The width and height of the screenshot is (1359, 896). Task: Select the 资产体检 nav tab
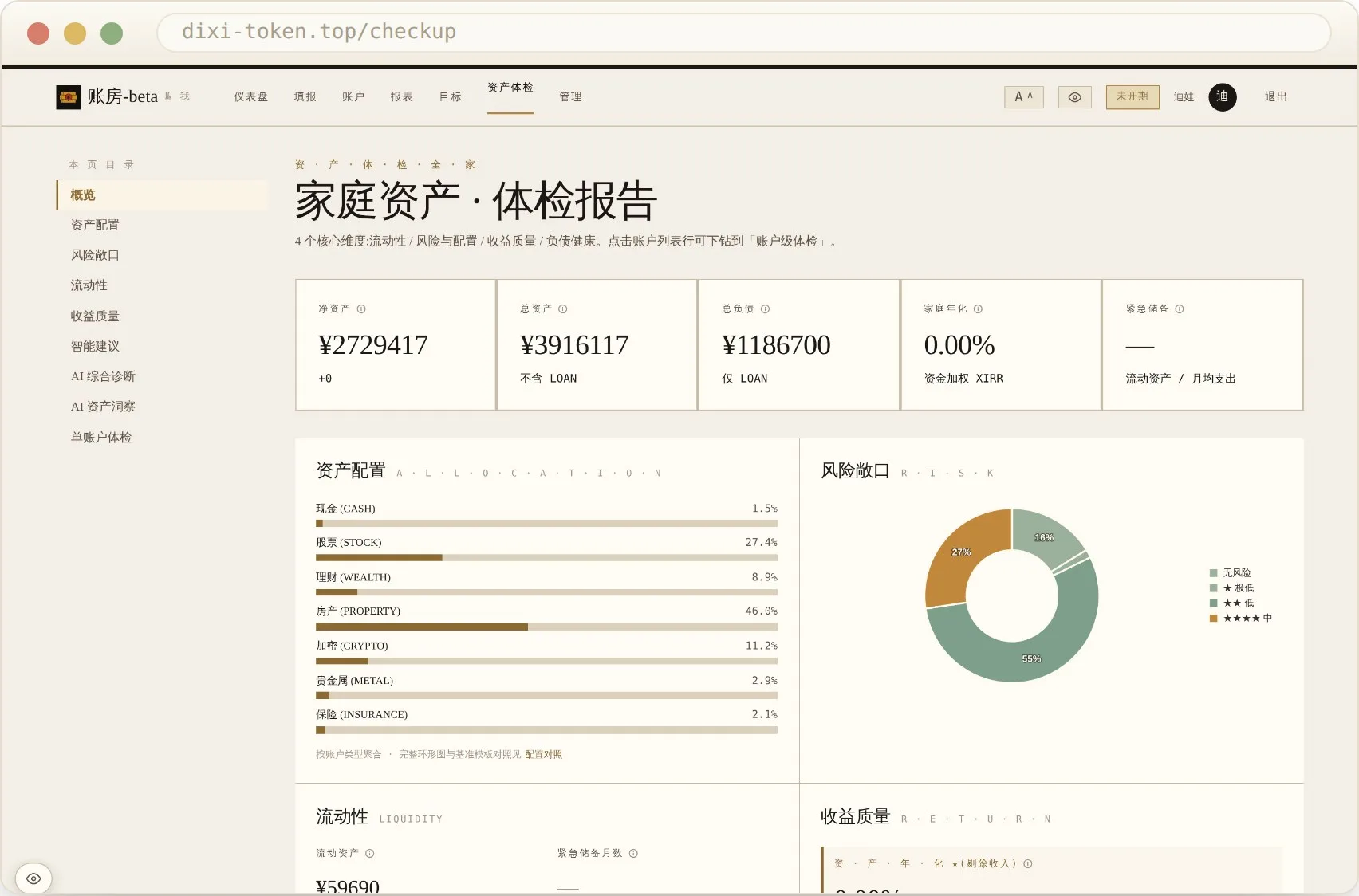[510, 88]
